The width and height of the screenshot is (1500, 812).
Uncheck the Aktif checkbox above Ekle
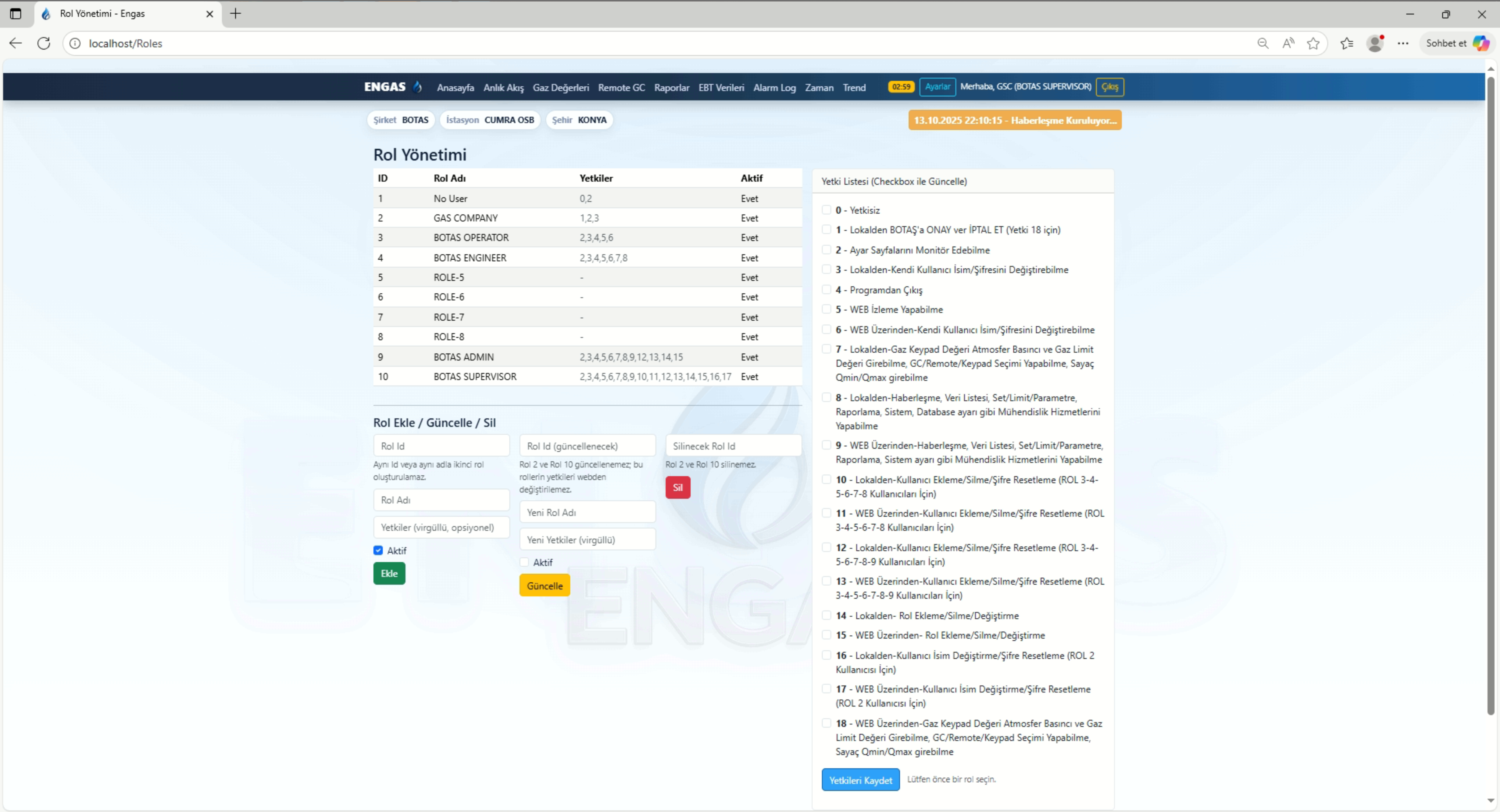pyautogui.click(x=379, y=551)
